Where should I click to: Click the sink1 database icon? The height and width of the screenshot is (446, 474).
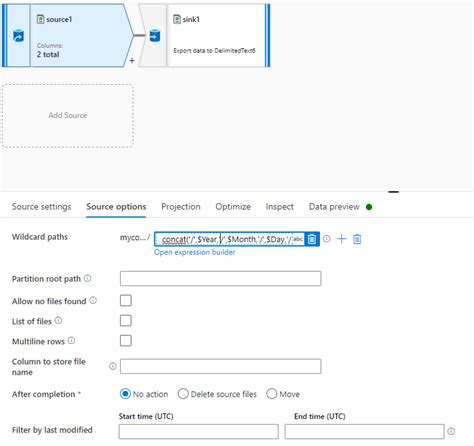click(155, 35)
